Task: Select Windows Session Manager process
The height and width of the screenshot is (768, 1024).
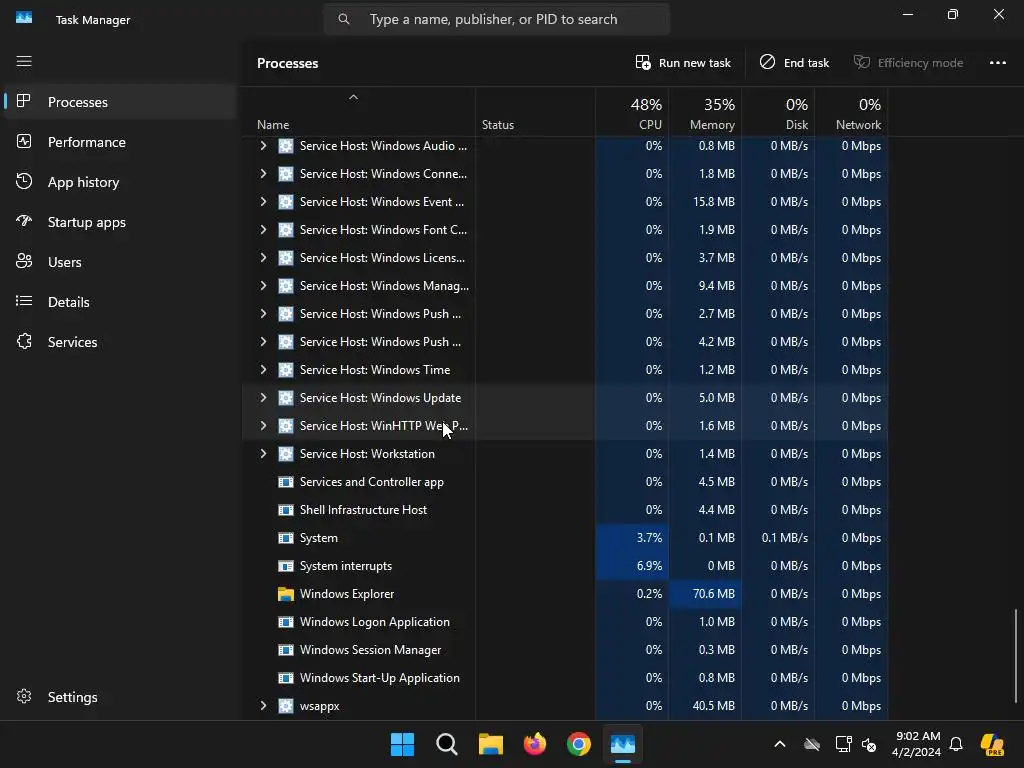Action: (565, 650)
